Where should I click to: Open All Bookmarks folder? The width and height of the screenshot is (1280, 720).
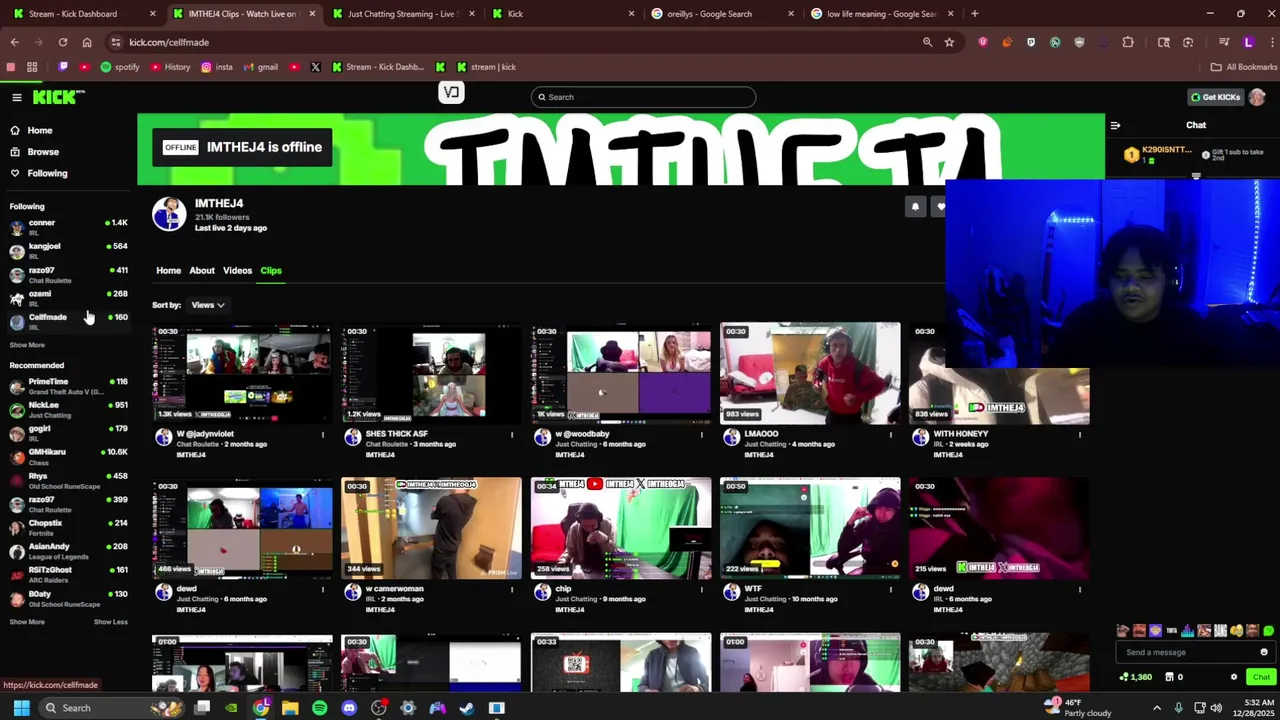(1243, 67)
